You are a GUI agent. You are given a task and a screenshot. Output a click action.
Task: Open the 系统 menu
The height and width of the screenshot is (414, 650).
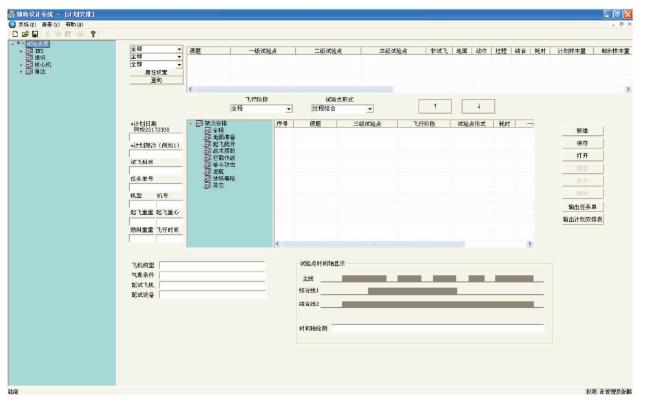[x=27, y=24]
